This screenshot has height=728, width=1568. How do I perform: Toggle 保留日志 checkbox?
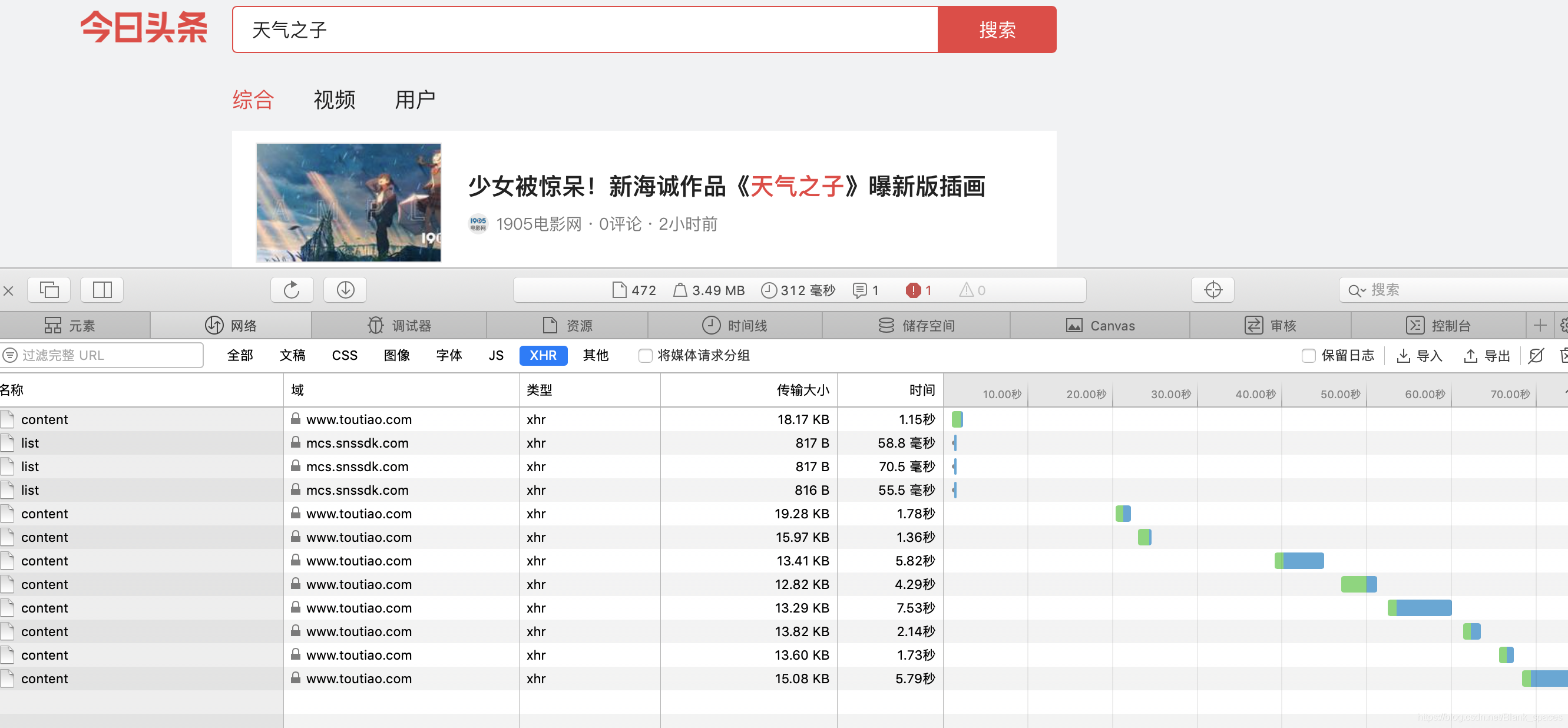coord(1309,356)
